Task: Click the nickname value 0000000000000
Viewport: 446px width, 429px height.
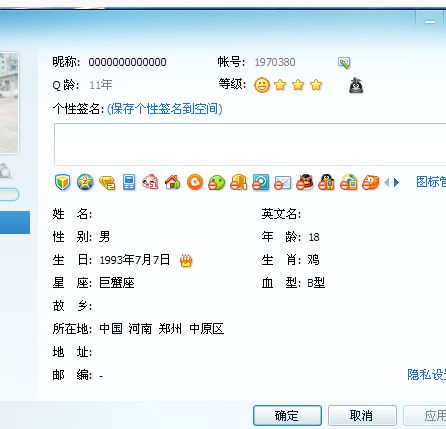Action: pyautogui.click(x=127, y=62)
